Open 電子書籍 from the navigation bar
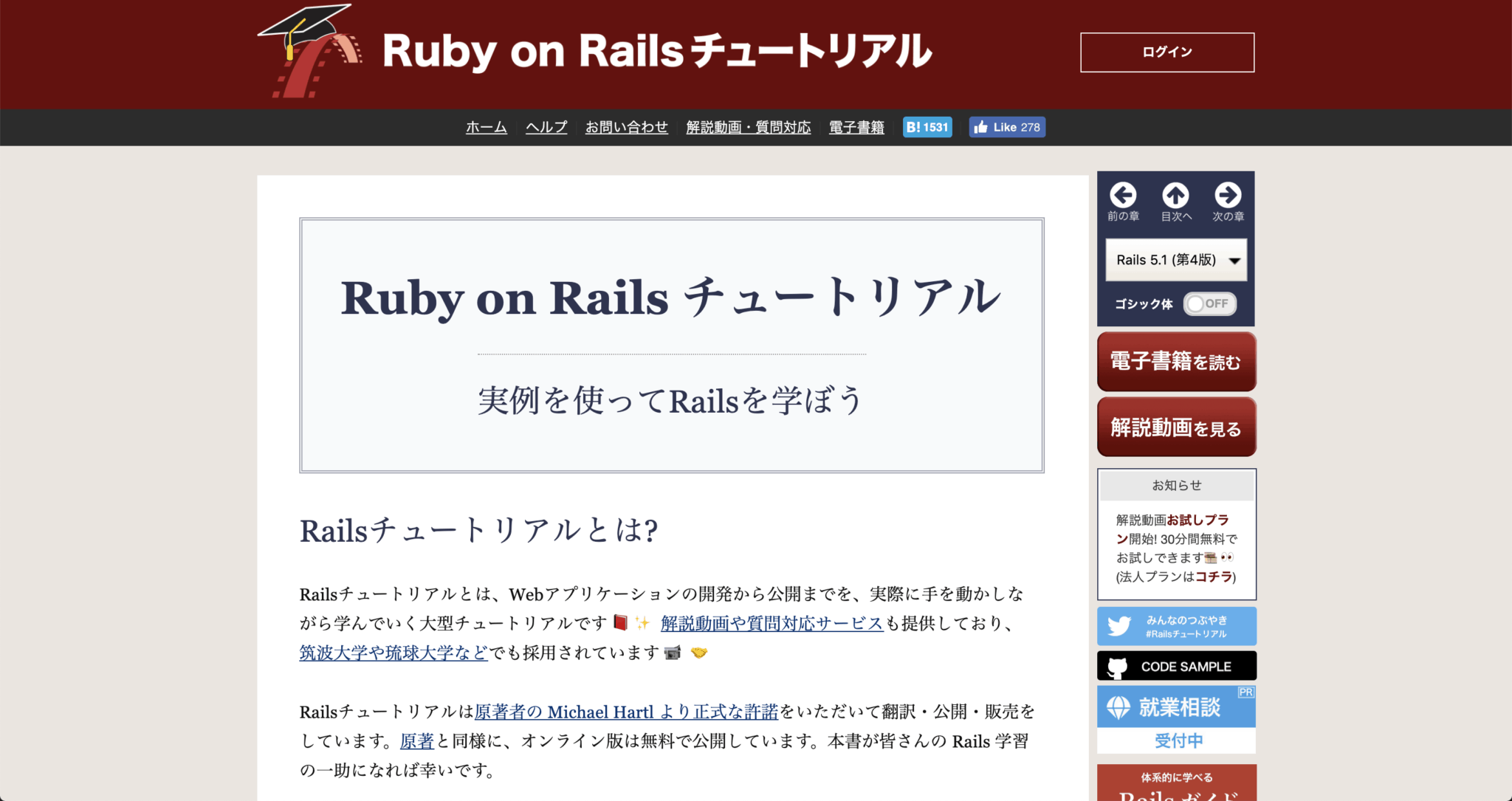The height and width of the screenshot is (801, 1512). tap(856, 127)
